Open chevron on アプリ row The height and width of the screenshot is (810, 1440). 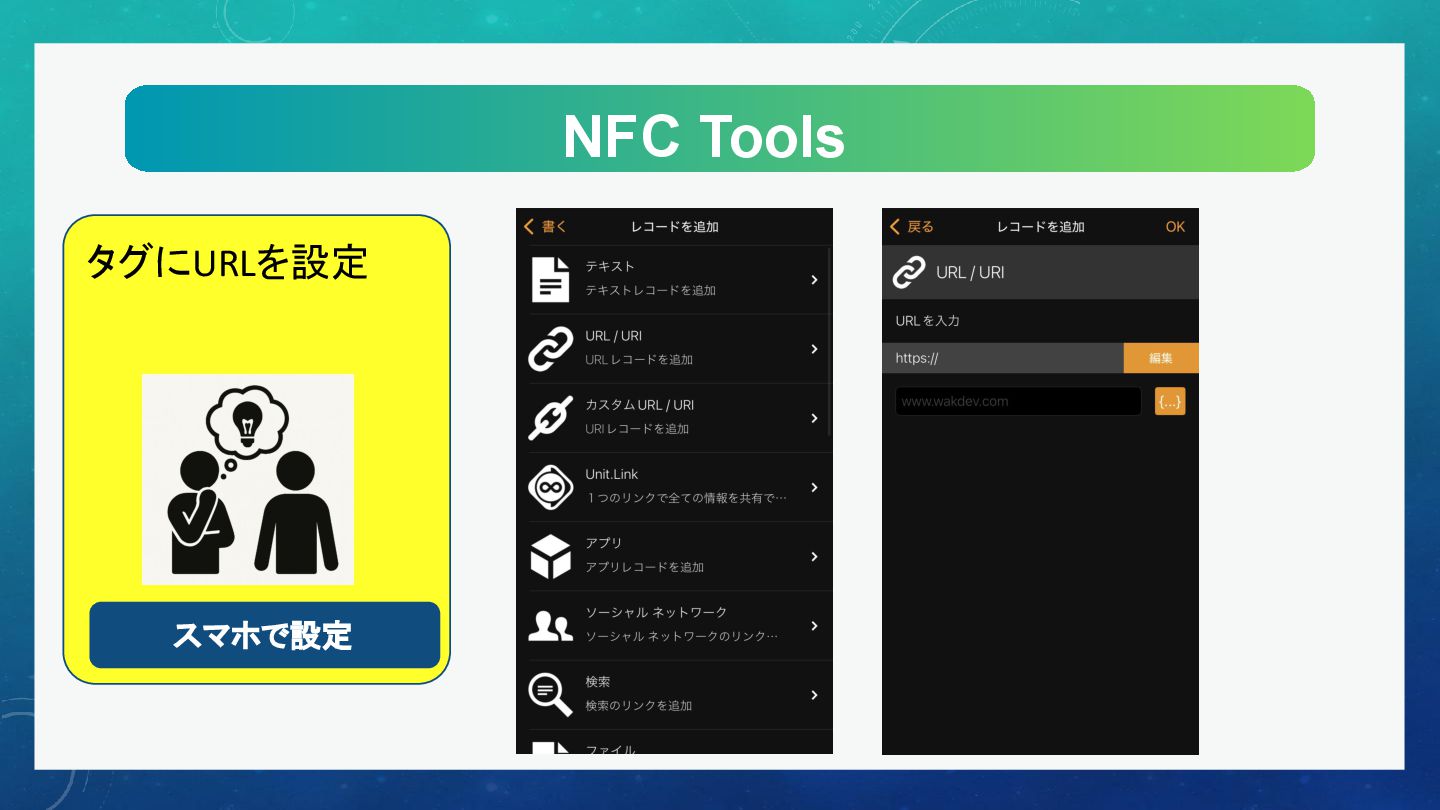click(815, 556)
